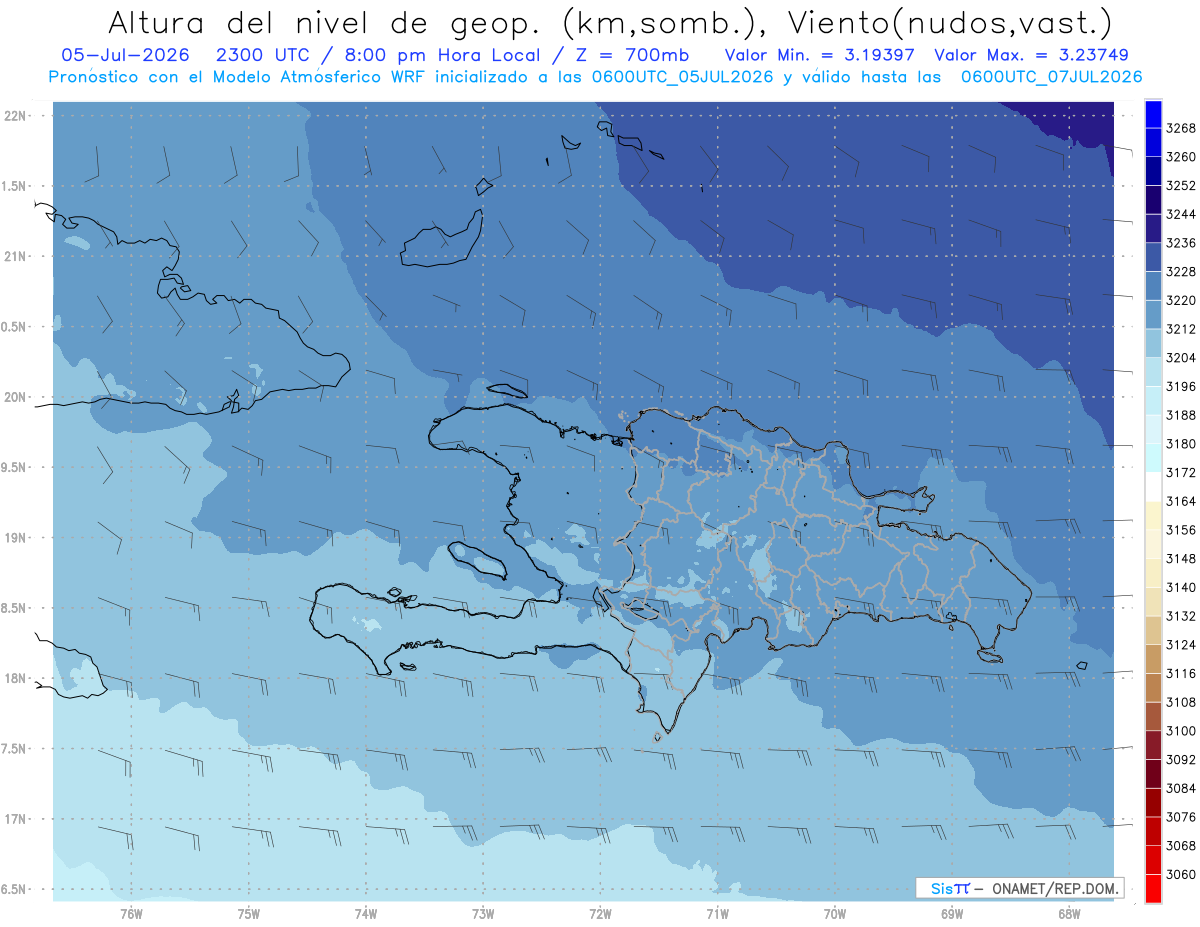1200x927 pixels.
Task: Click the '19N' latitude label
Action: tap(15, 538)
